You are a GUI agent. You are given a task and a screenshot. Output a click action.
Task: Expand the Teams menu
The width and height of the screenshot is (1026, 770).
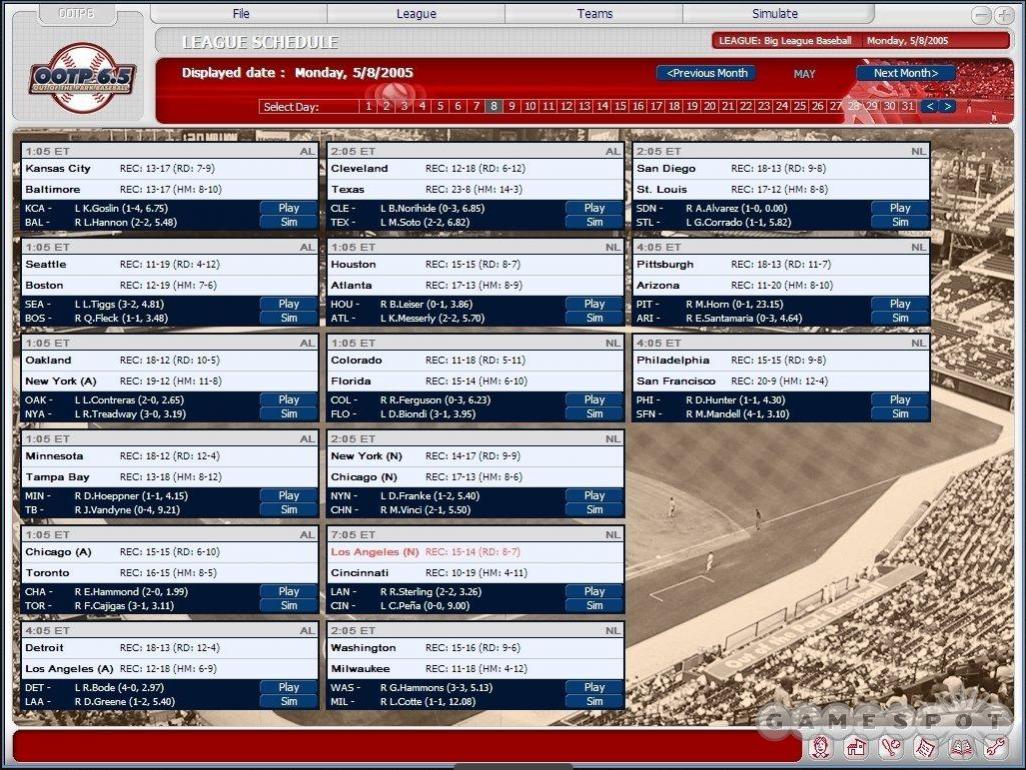tap(595, 14)
